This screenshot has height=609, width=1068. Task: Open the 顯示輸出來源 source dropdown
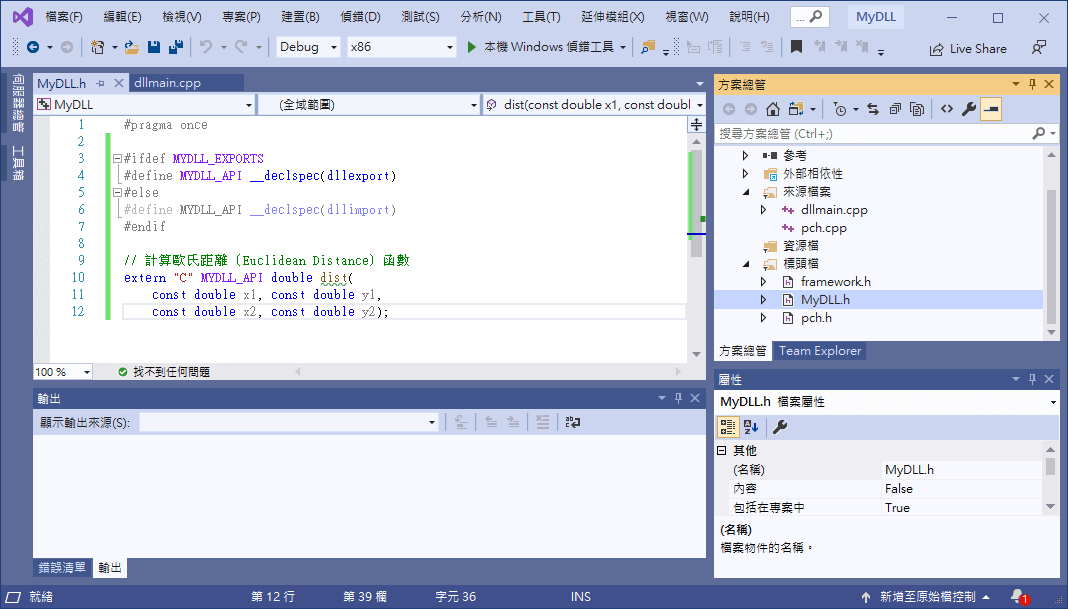[431, 422]
